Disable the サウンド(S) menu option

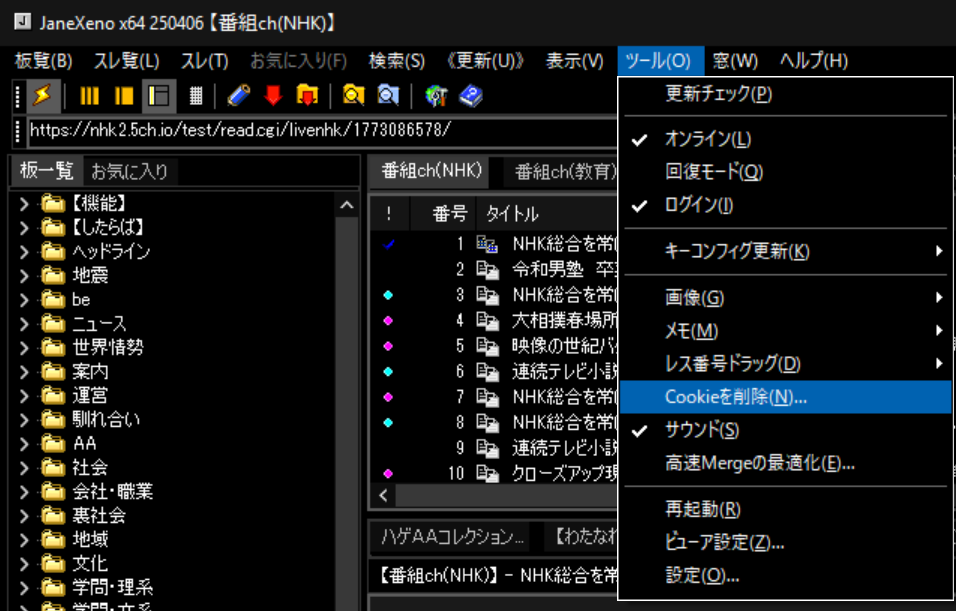click(x=702, y=430)
